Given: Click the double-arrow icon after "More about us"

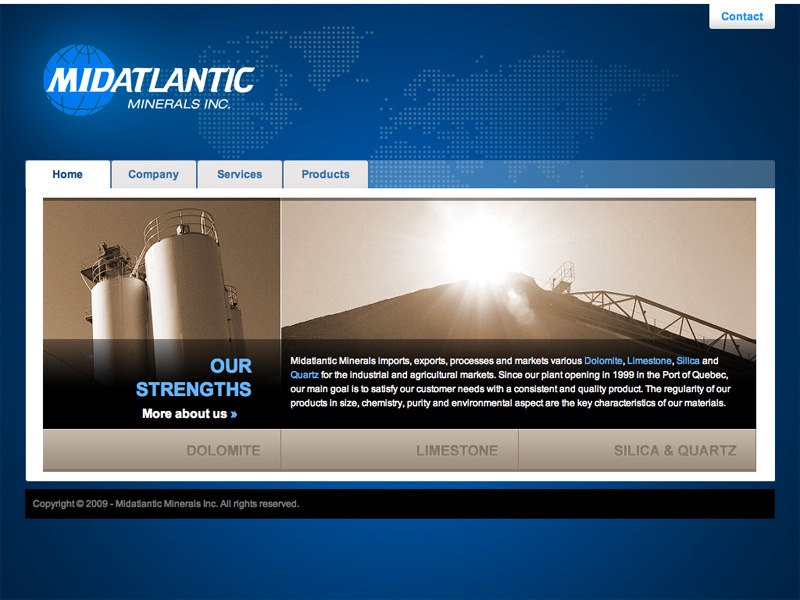Looking at the screenshot, I should click(x=234, y=414).
